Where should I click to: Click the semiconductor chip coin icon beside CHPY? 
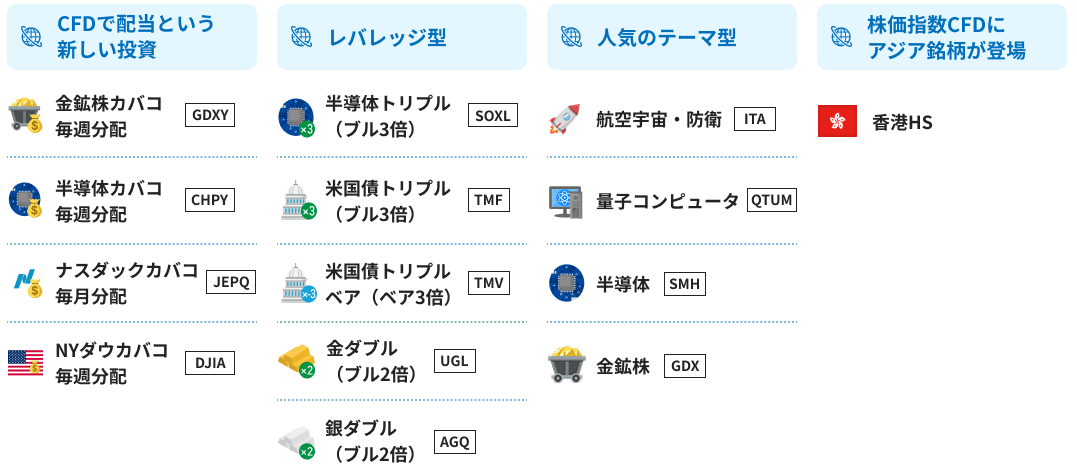pos(25,201)
